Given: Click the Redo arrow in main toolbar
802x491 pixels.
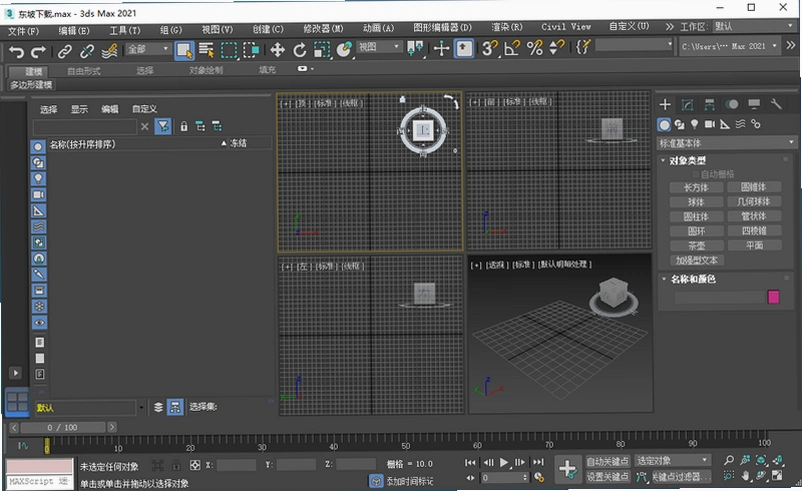Looking at the screenshot, I should (38, 51).
